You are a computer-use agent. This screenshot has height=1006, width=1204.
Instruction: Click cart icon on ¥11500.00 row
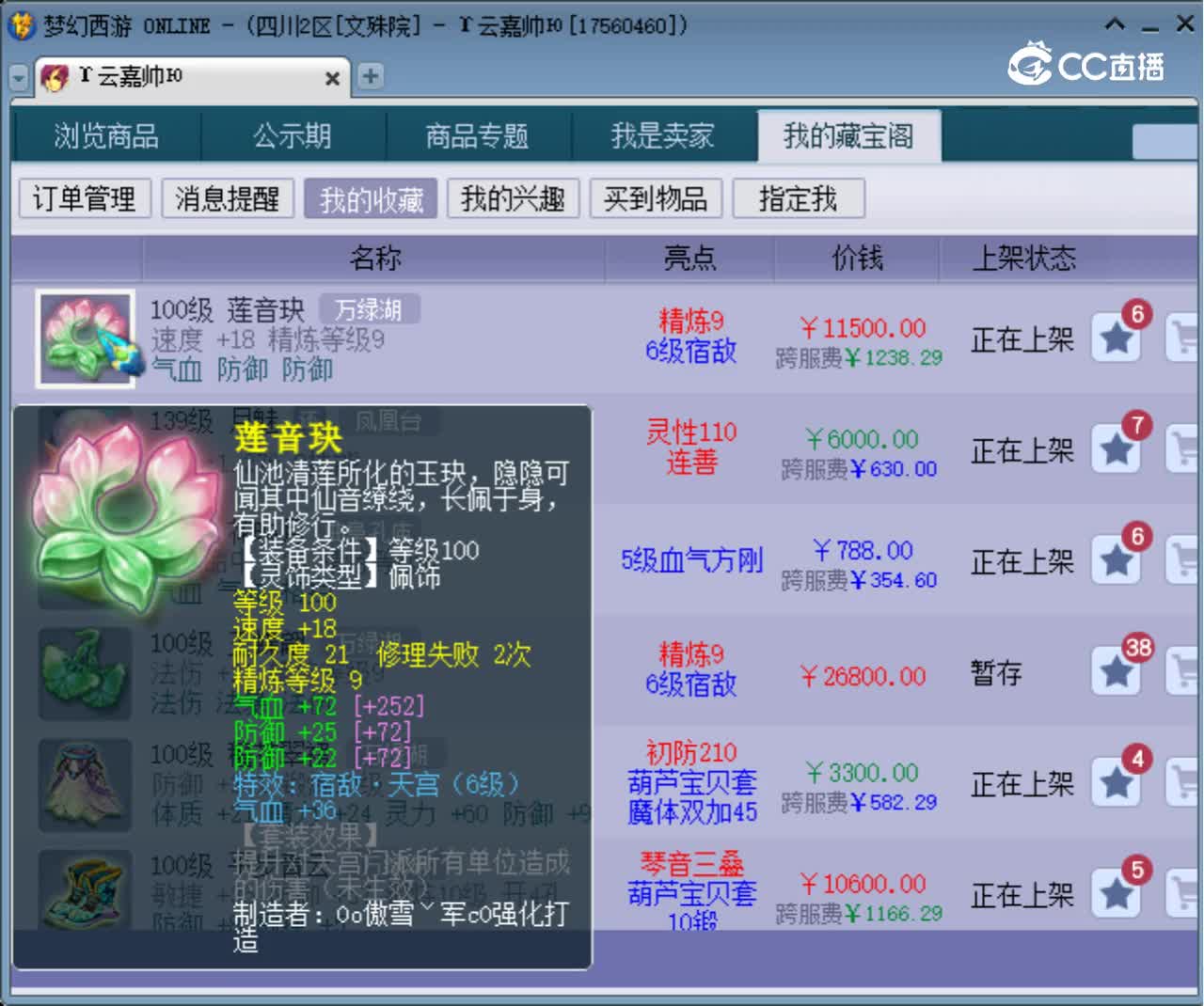point(1183,338)
